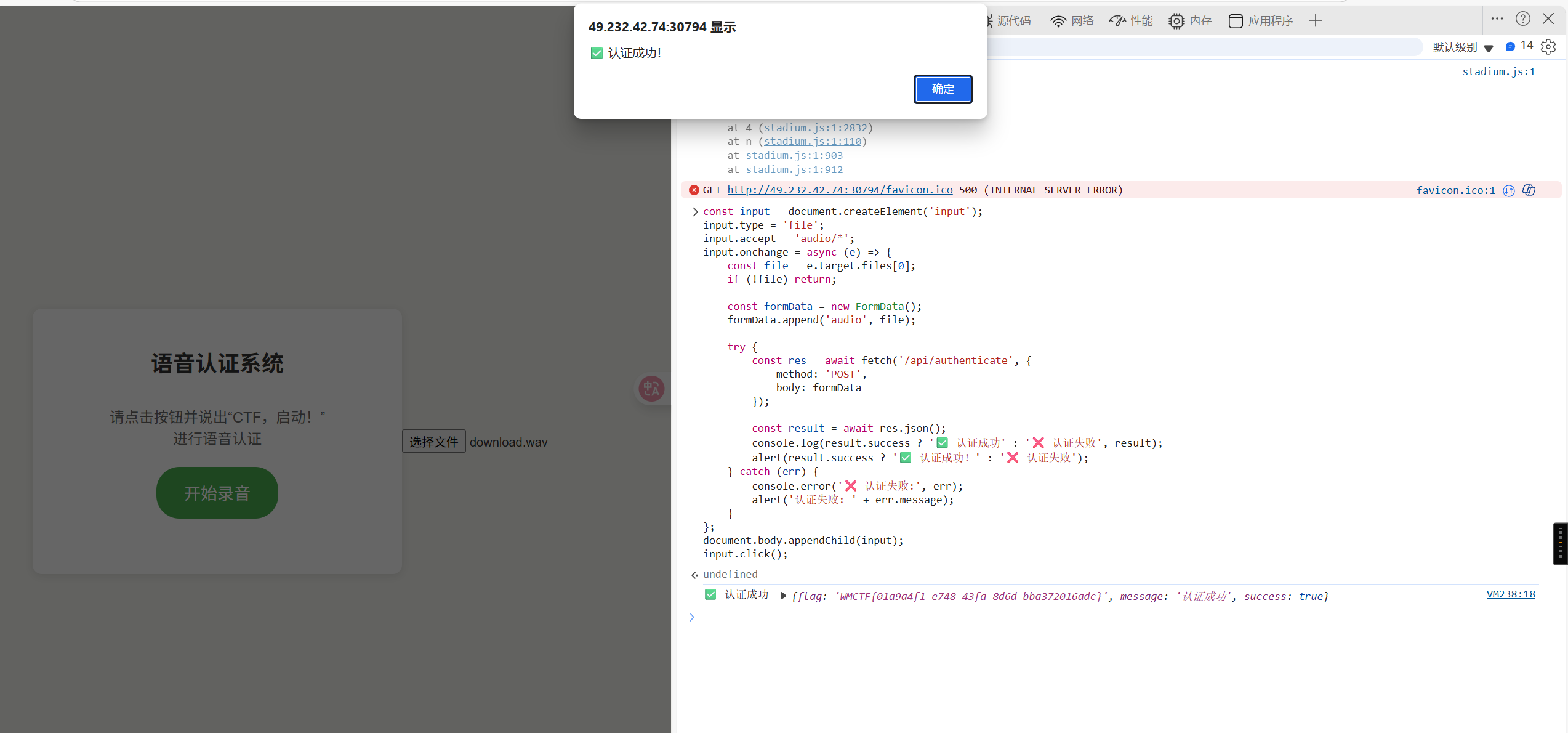
Task: Open console settings gear icon
Action: [x=1548, y=47]
